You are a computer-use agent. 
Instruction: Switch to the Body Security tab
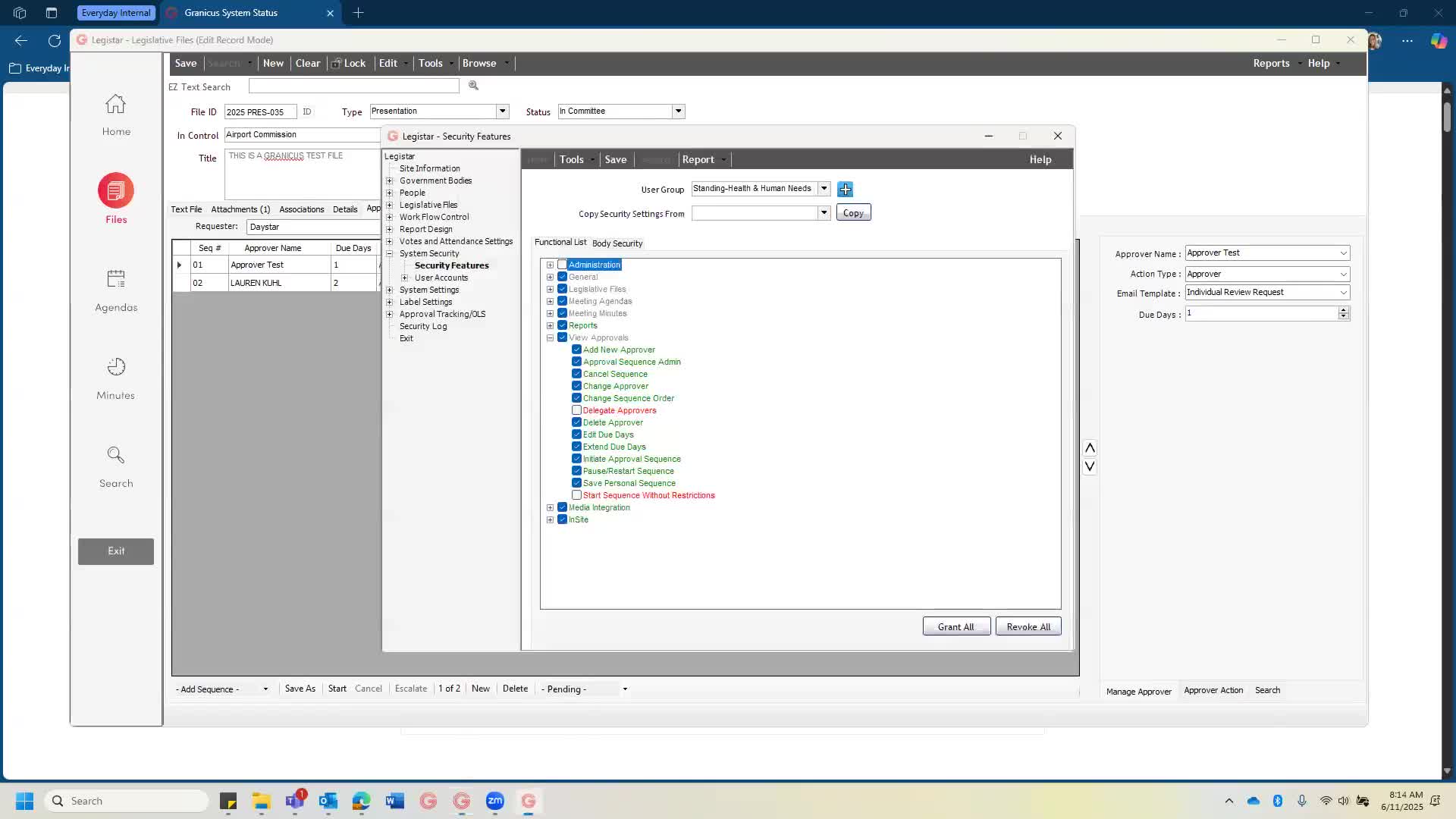[x=617, y=243]
